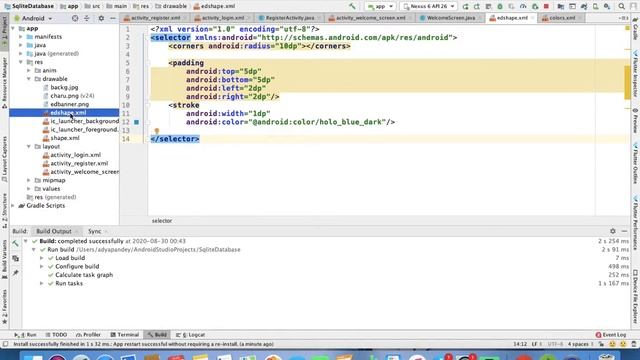Image resolution: width=640 pixels, height=360 pixels.
Task: Open the Profiler gauge icon in toolbar
Action: coord(523,6)
